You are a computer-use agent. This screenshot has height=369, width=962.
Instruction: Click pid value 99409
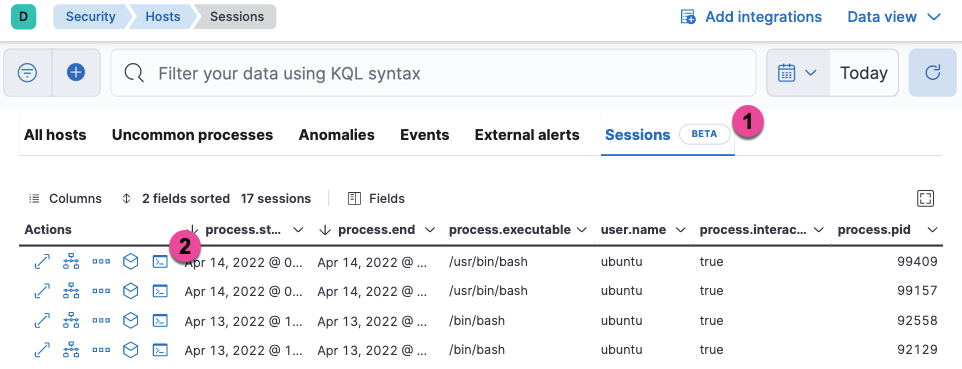pos(917,262)
